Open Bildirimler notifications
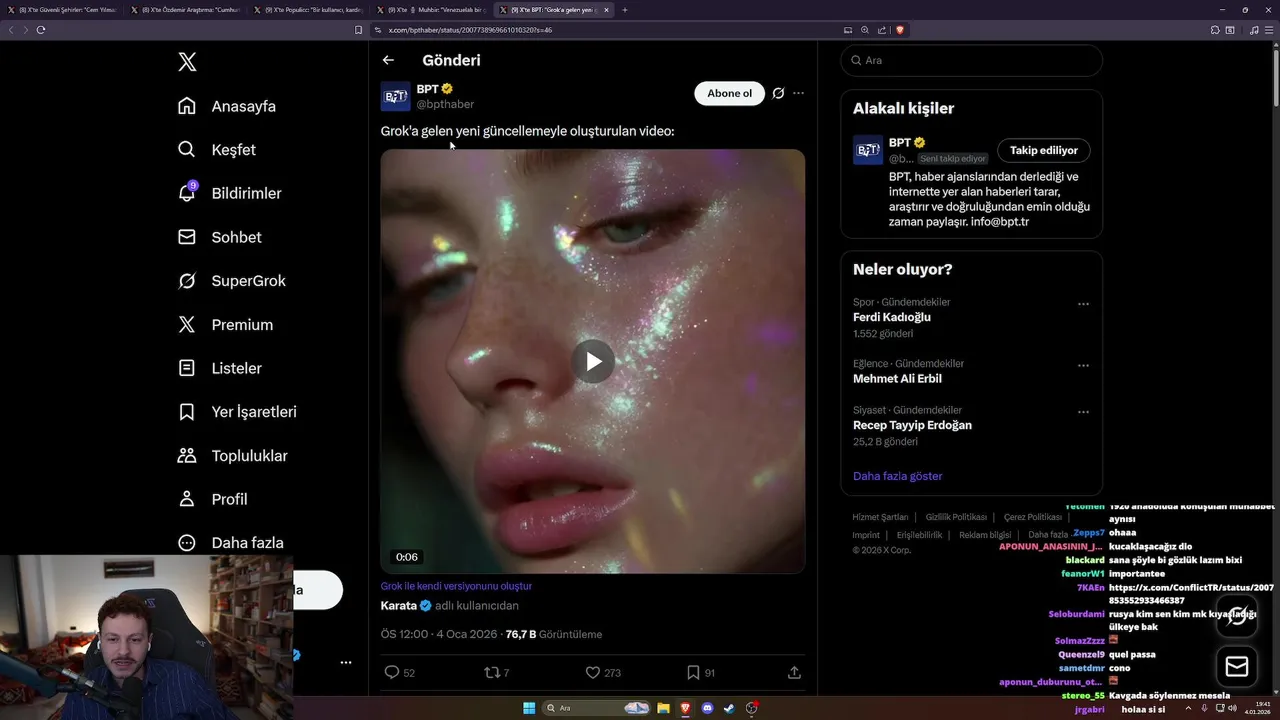This screenshot has width=1280, height=720. pyautogui.click(x=229, y=193)
